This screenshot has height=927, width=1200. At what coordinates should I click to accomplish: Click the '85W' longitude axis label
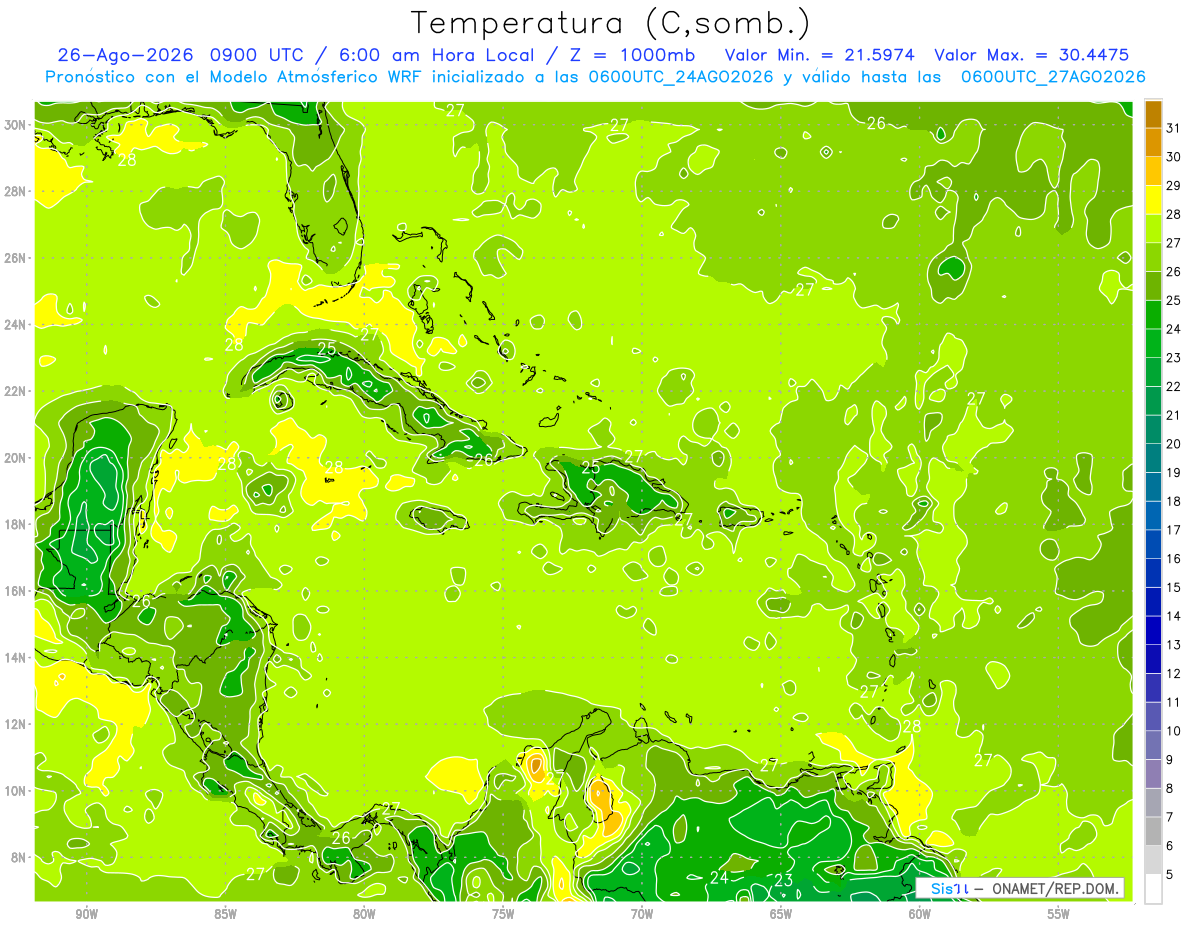pos(225,914)
